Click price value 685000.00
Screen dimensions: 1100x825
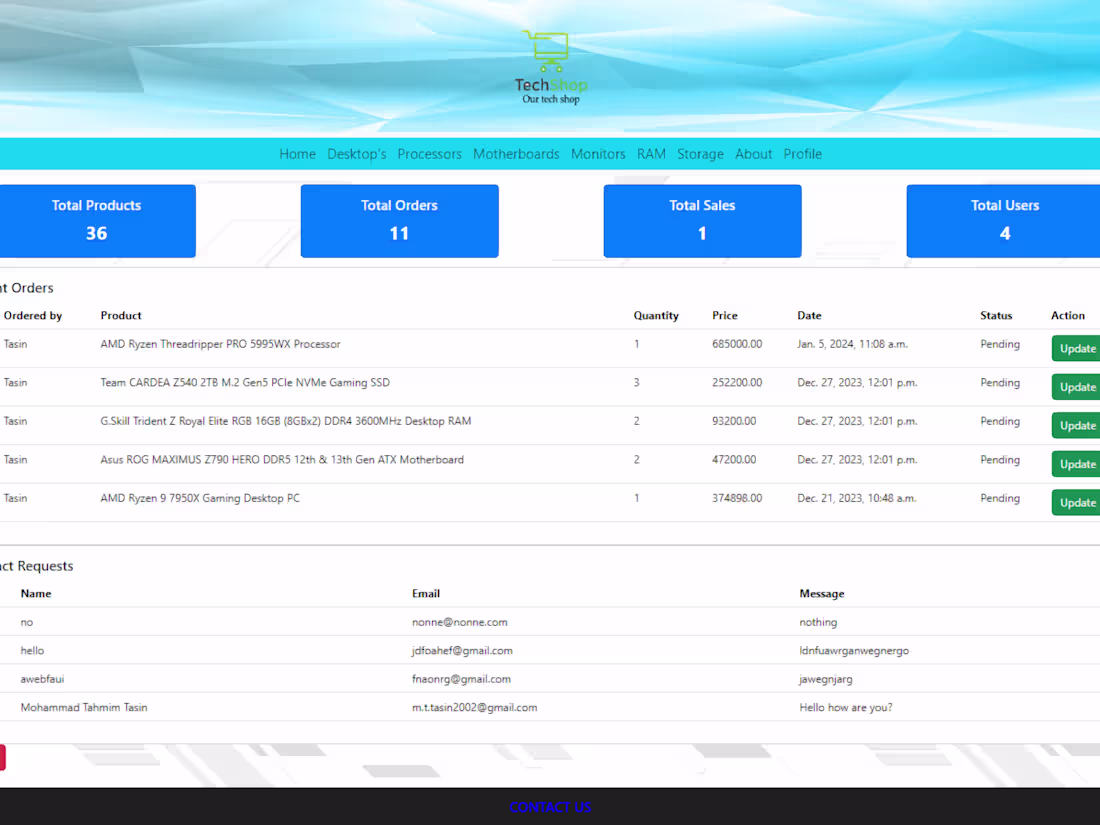[737, 344]
